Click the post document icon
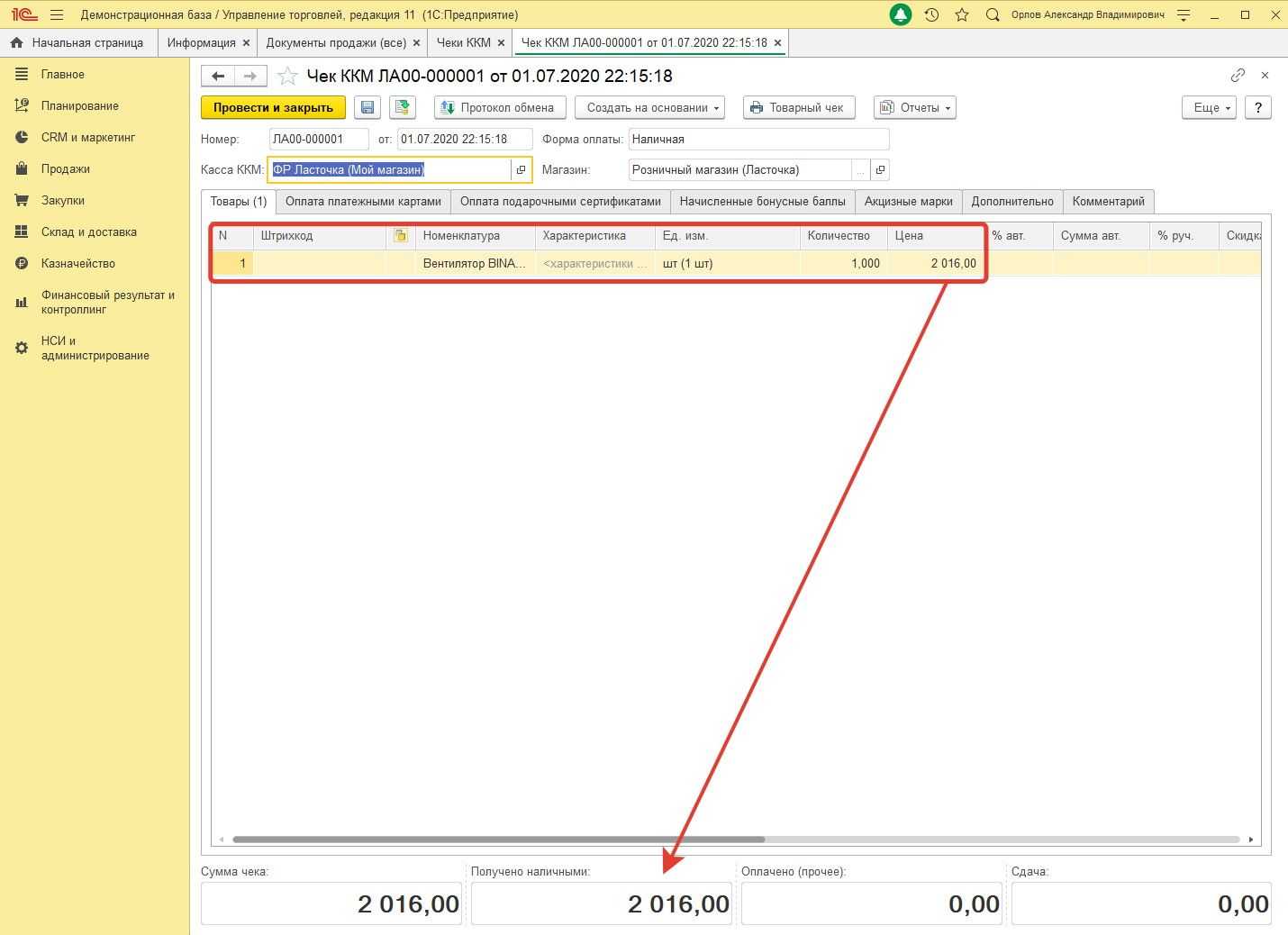The width and height of the screenshot is (1288, 935). (x=403, y=107)
